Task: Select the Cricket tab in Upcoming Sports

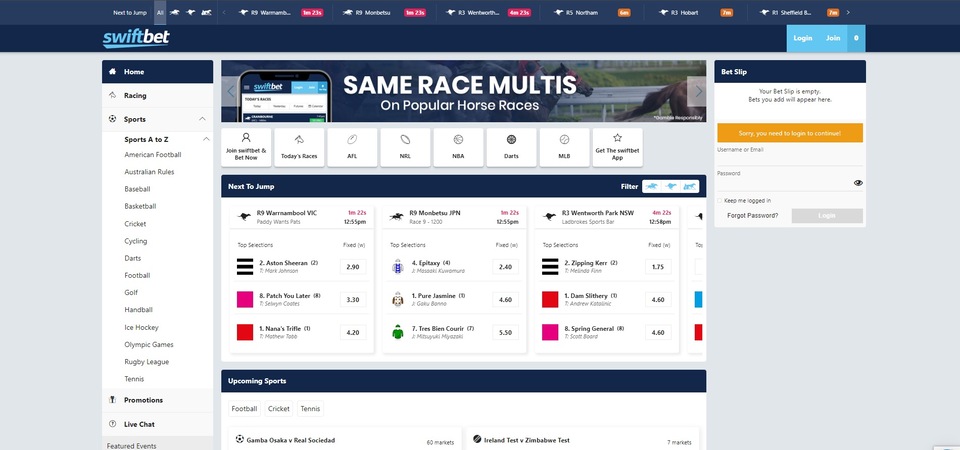Action: (x=279, y=409)
